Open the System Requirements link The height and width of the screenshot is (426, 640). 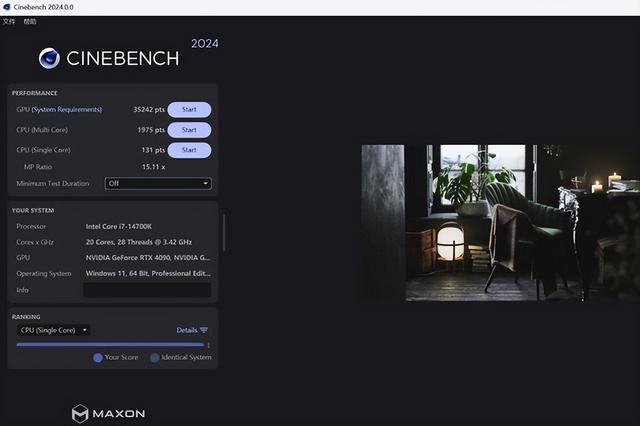67,109
